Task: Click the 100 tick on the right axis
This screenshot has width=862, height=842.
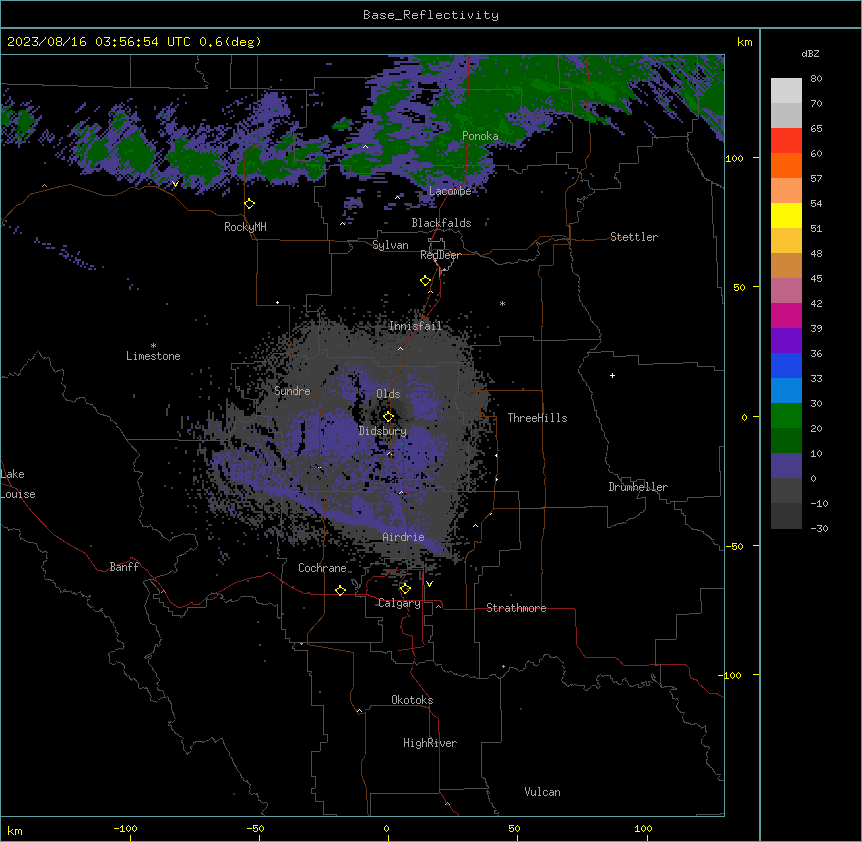Action: (734, 158)
